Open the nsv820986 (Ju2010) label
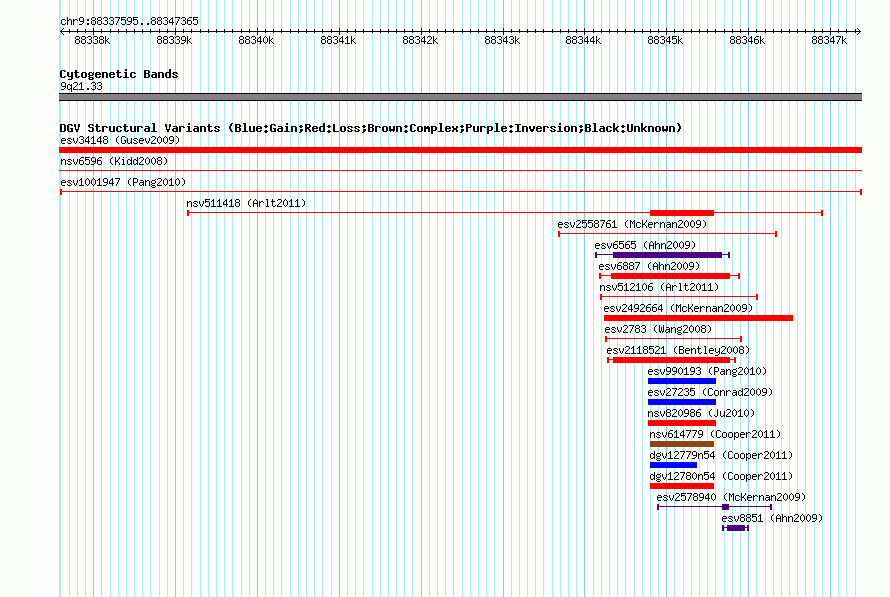The height and width of the screenshot is (597, 890). pos(702,413)
